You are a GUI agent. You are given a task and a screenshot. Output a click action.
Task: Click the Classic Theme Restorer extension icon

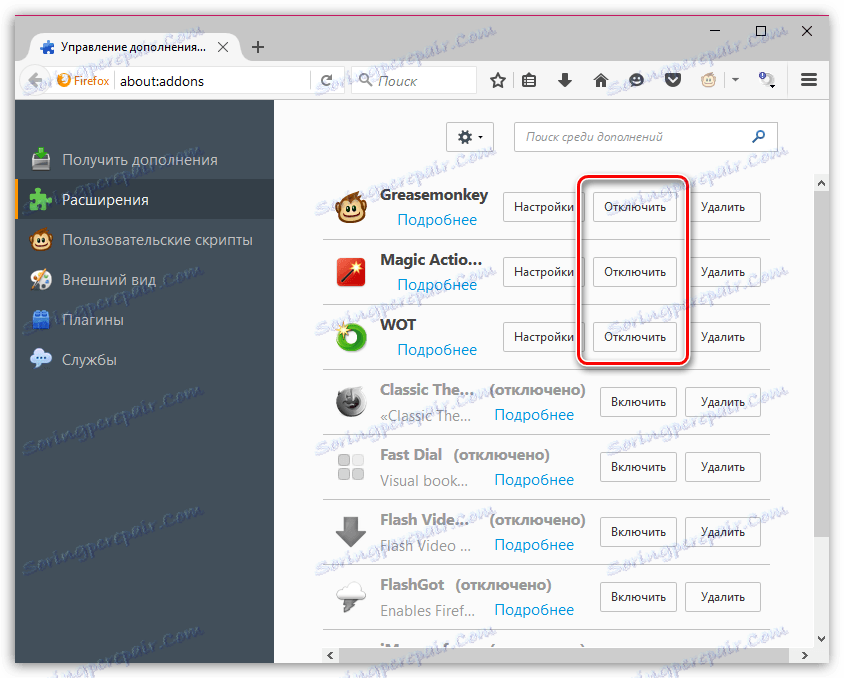click(x=351, y=402)
